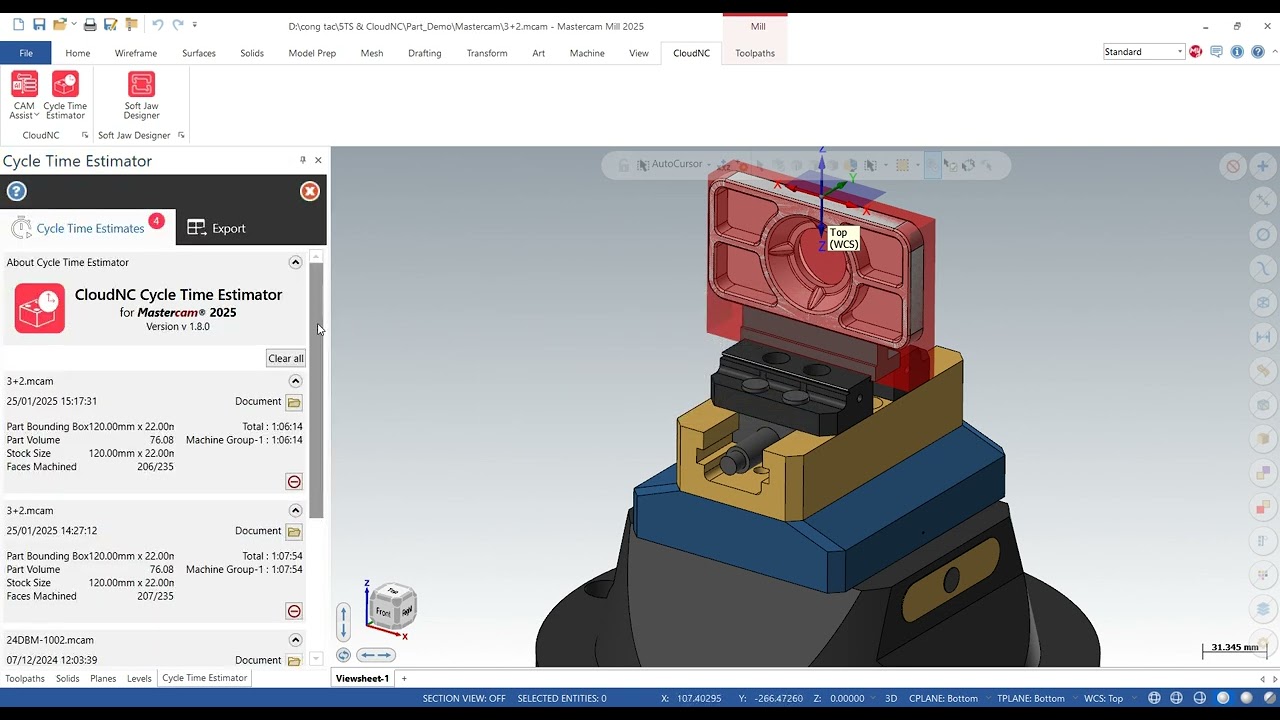Image resolution: width=1280 pixels, height=720 pixels.
Task: Open document folder for 24DBM-1002 estimate
Action: click(x=294, y=661)
